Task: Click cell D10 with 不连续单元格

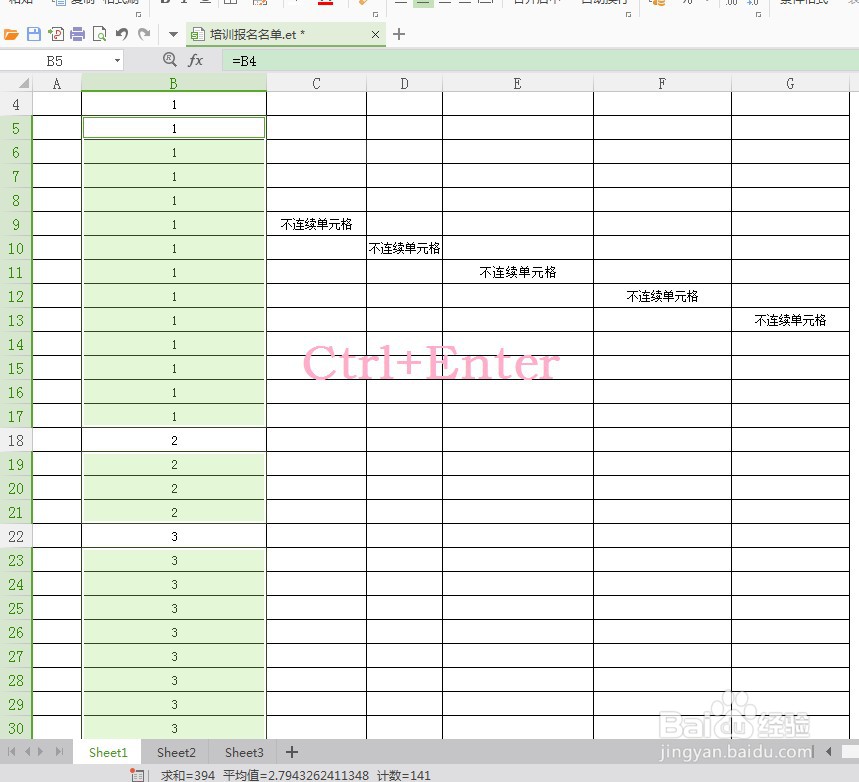Action: click(x=404, y=248)
